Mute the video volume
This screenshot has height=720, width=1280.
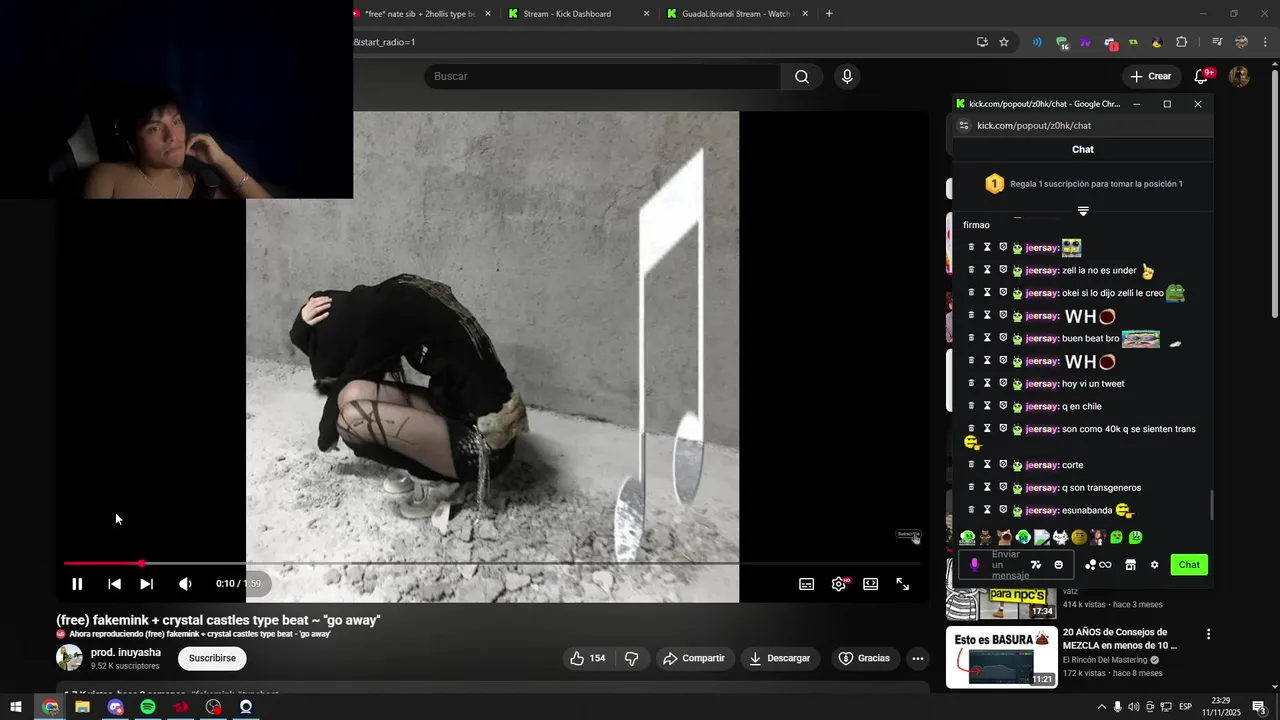(185, 584)
